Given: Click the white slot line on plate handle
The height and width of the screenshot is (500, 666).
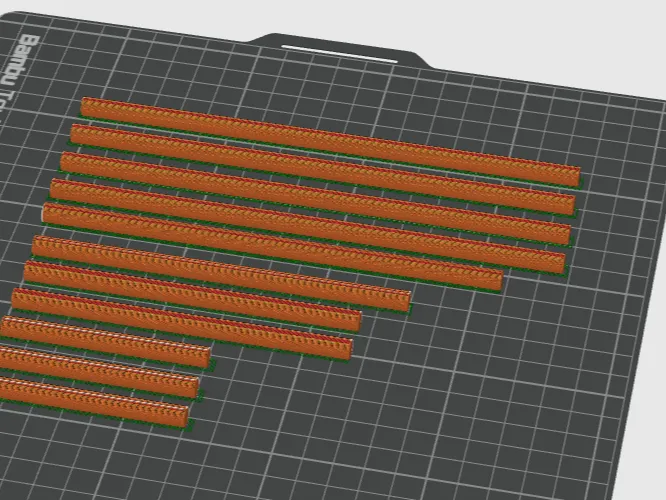Looking at the screenshot, I should 339,54.
